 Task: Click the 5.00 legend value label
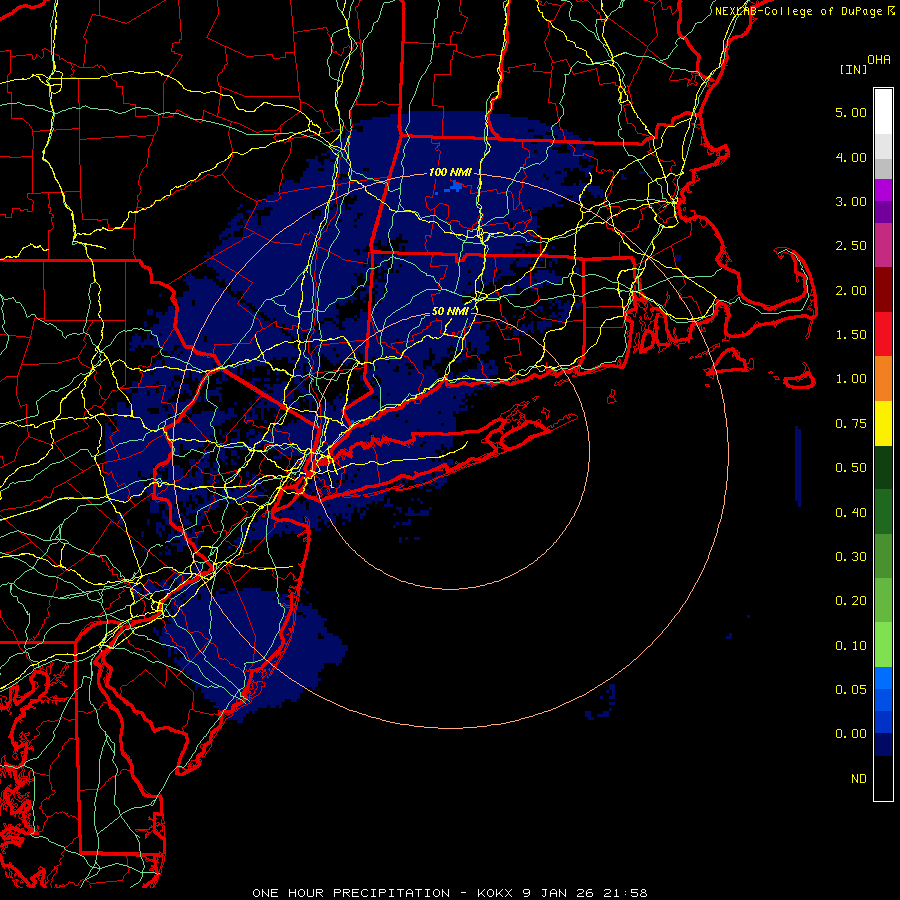click(851, 112)
